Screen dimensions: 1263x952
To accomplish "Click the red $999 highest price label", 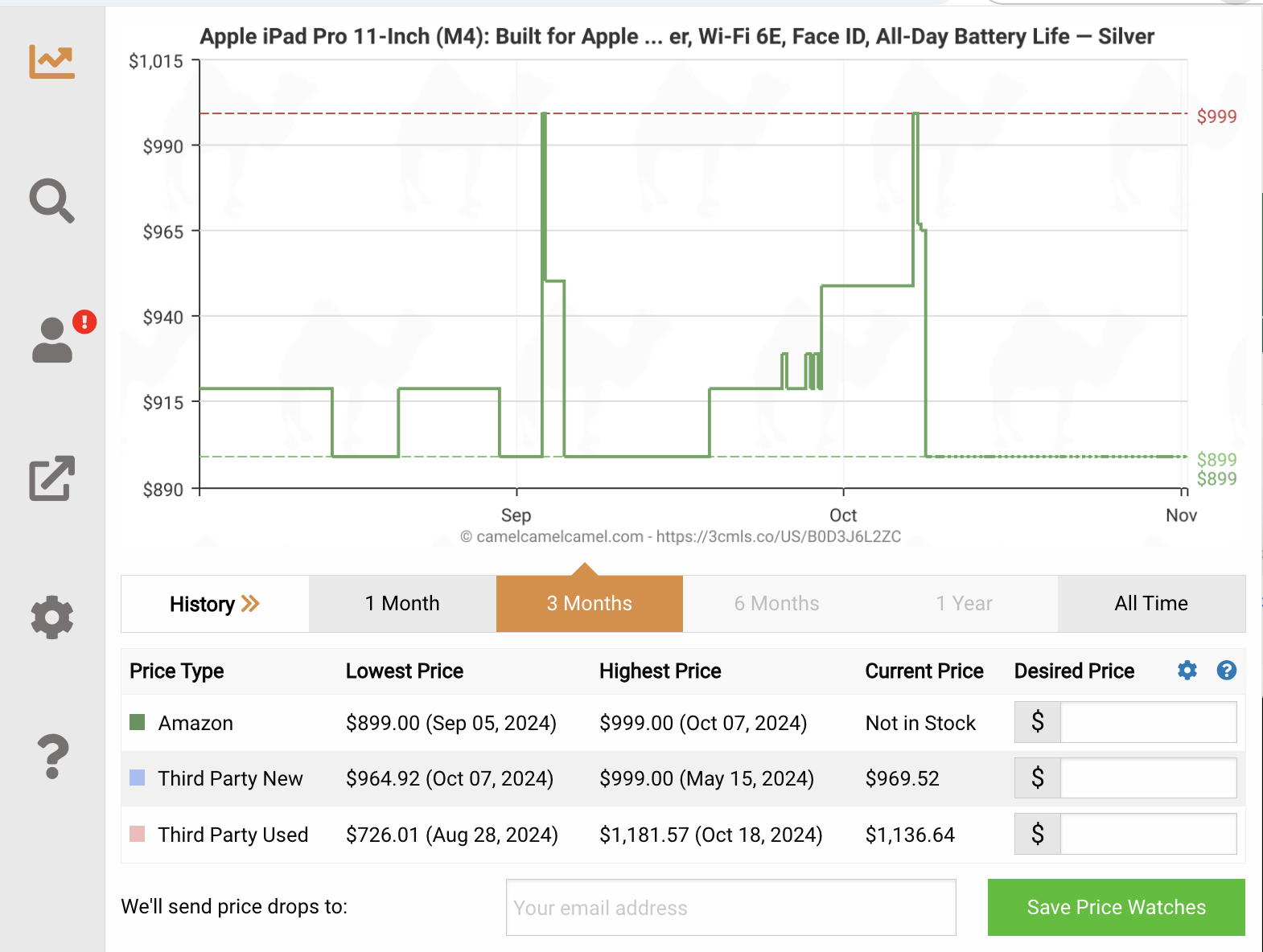I will click(1216, 117).
